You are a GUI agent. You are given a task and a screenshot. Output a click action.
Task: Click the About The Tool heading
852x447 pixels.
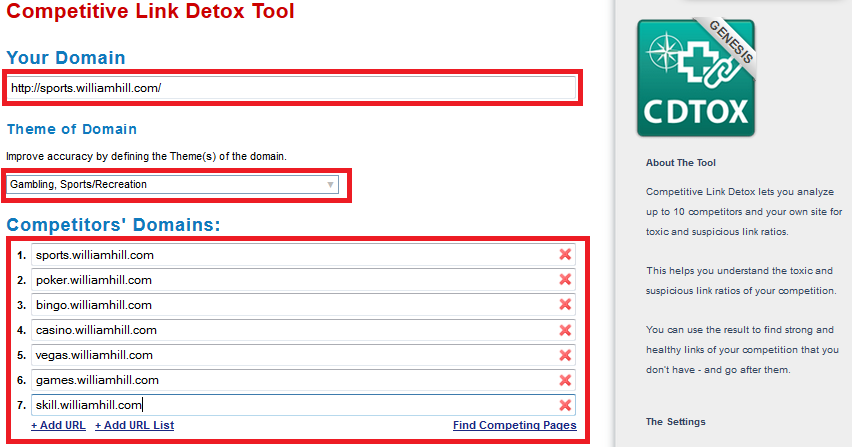tap(681, 162)
